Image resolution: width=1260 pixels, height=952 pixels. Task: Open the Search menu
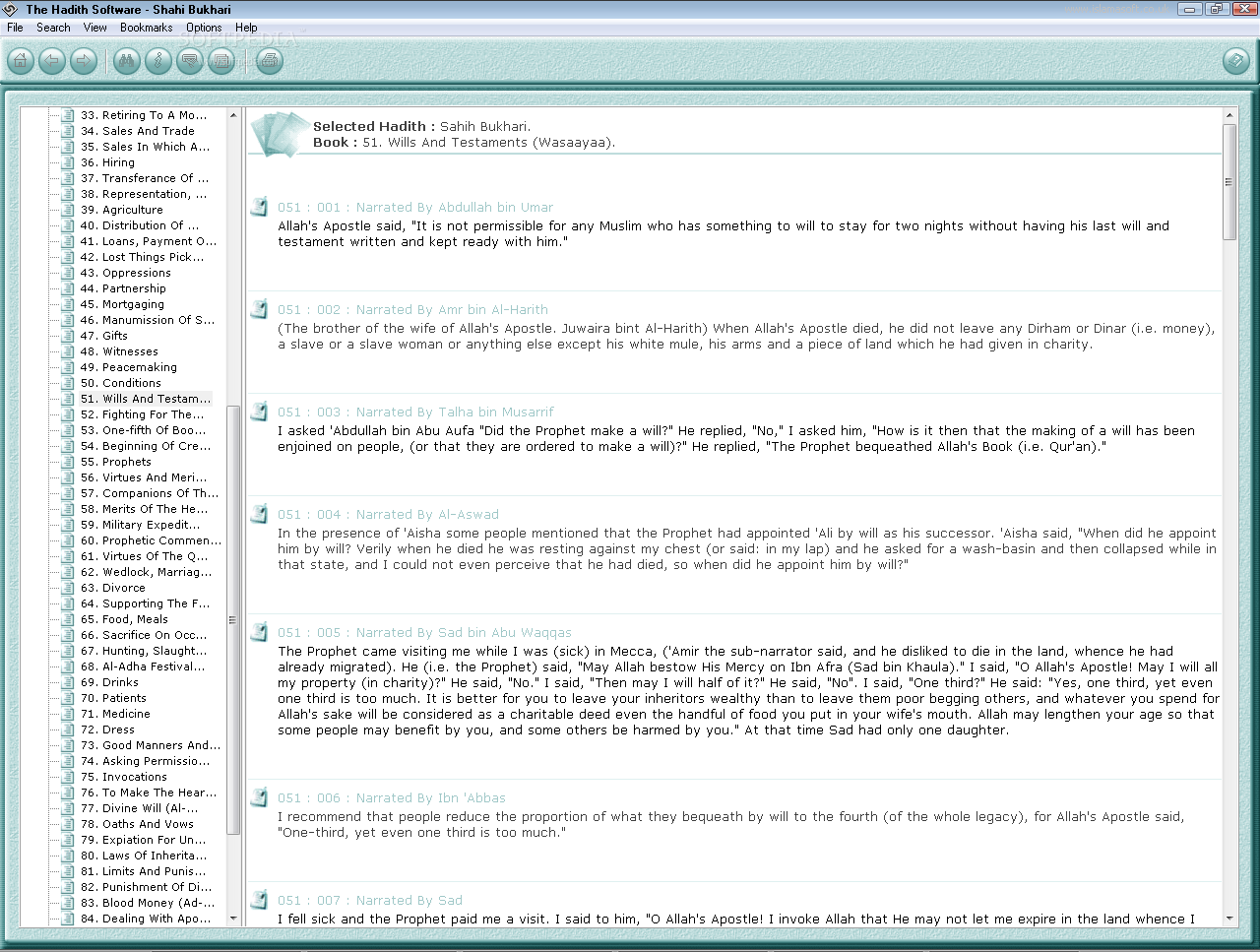tap(53, 28)
